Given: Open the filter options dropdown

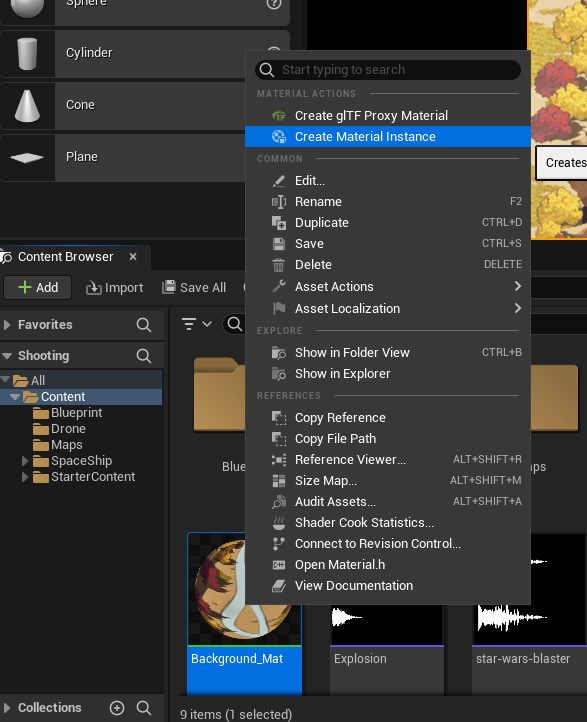Looking at the screenshot, I should pos(197,324).
